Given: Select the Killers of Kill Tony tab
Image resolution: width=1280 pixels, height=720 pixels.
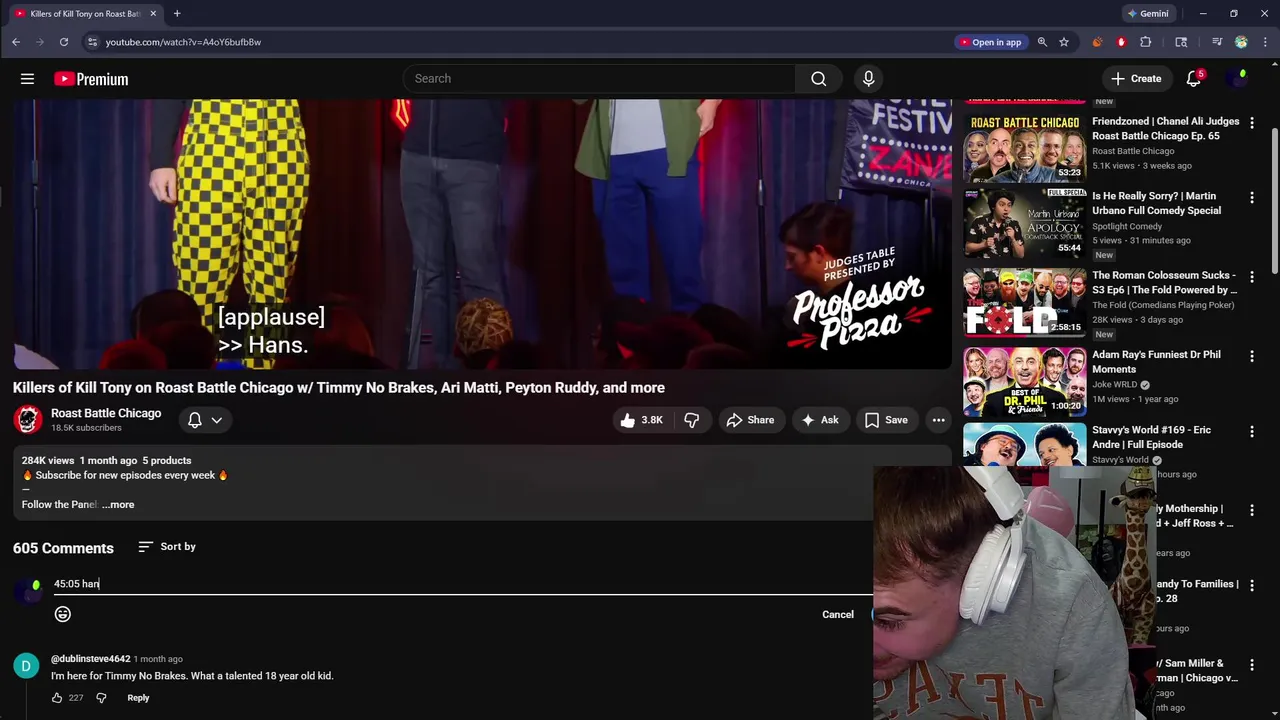Looking at the screenshot, I should 85,14.
